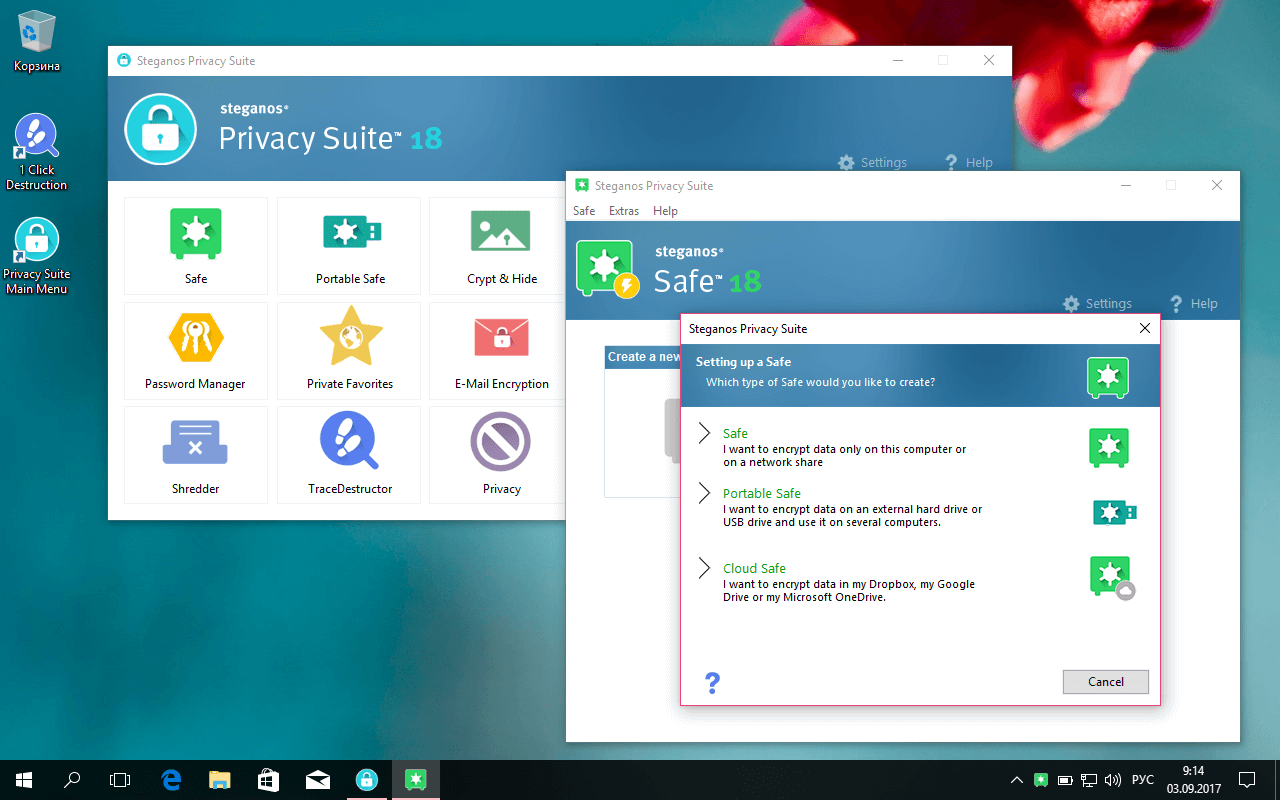Expand the Safe option chevron

[705, 434]
